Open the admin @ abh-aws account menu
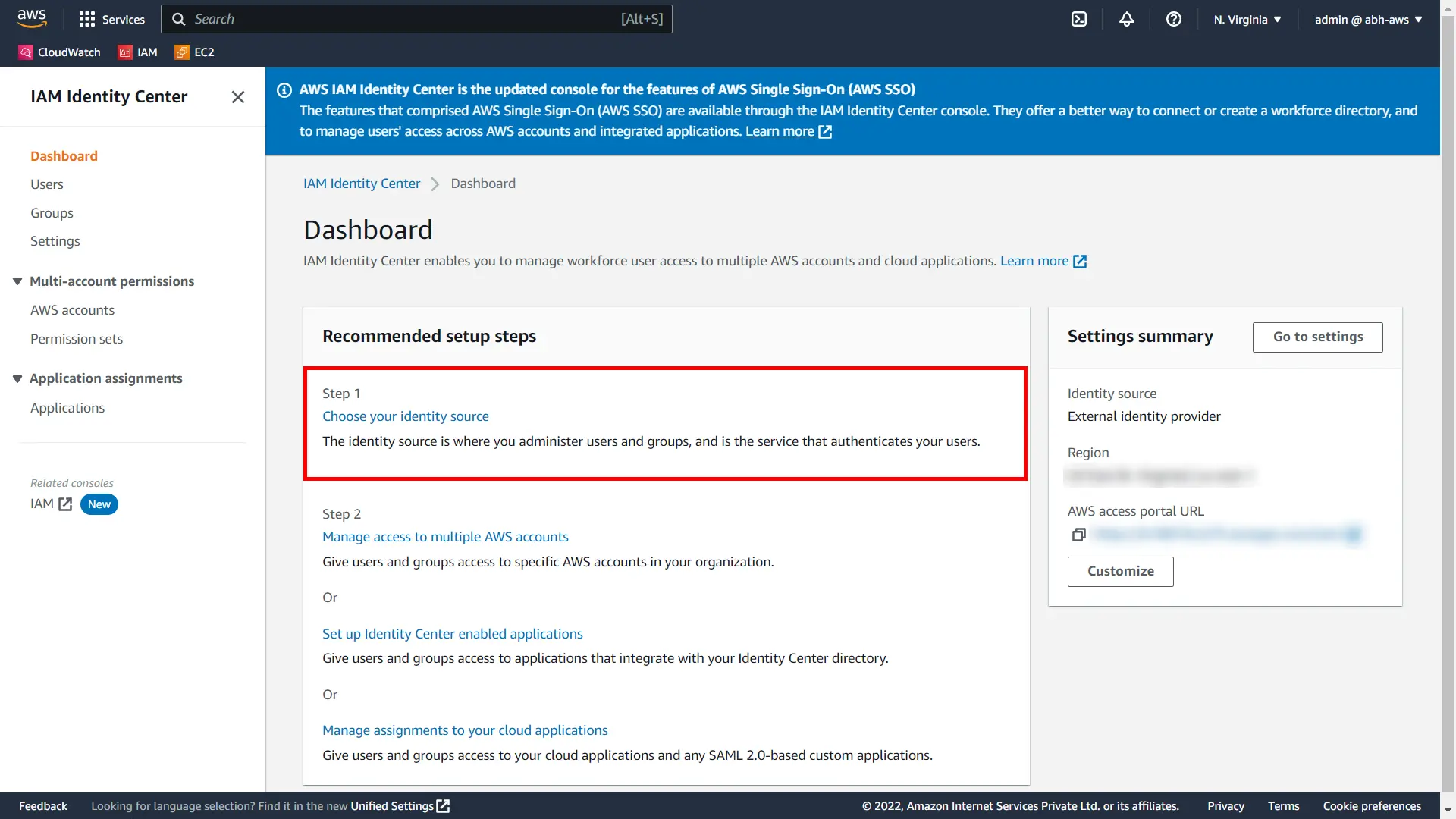The image size is (1456, 819). coord(1368,19)
